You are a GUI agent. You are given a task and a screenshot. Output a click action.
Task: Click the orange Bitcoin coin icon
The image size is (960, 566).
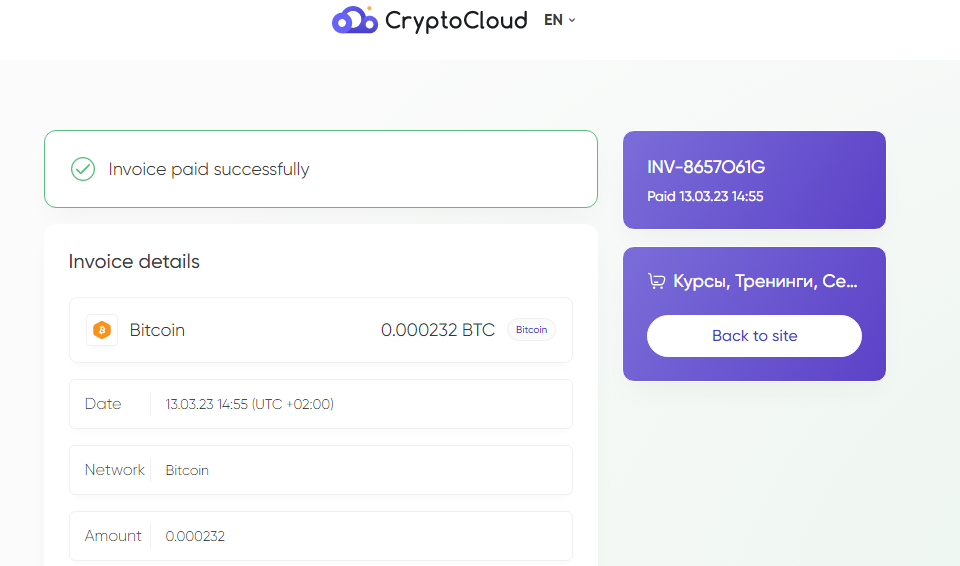(x=102, y=330)
